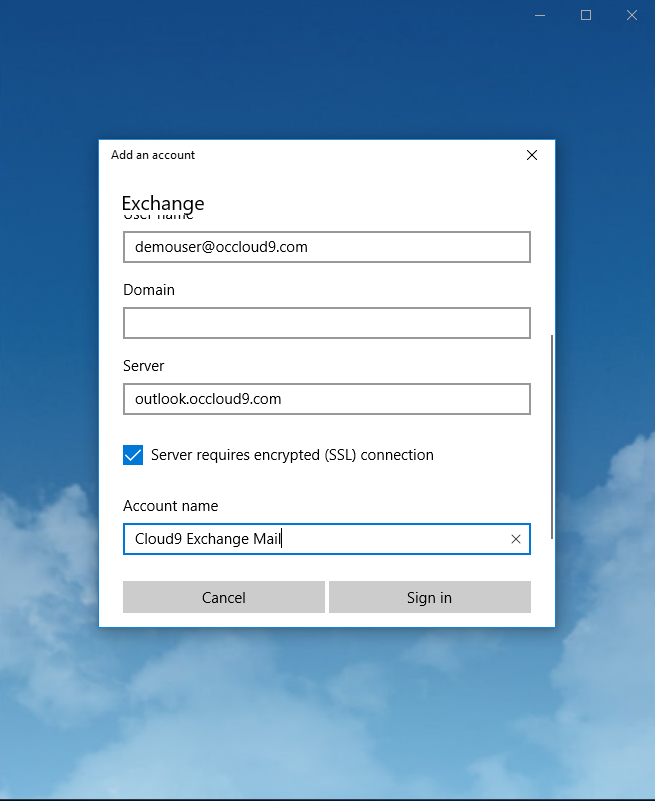Click the Sign in button

430,597
